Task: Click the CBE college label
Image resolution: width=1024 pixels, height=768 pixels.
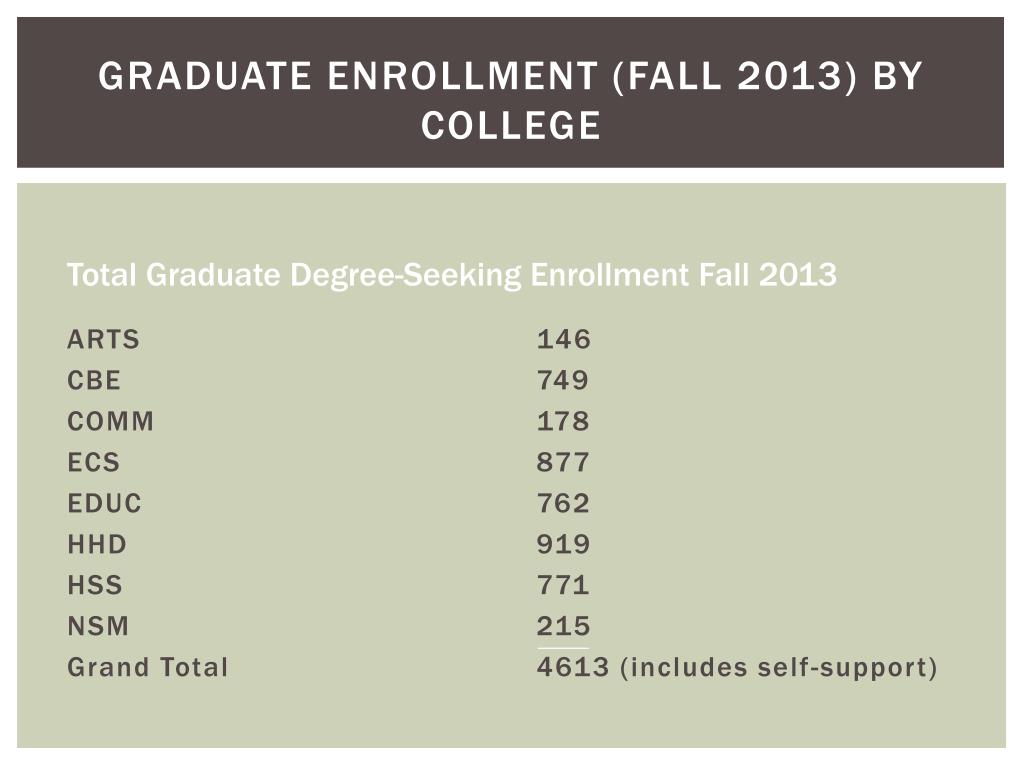Action: click(x=94, y=381)
